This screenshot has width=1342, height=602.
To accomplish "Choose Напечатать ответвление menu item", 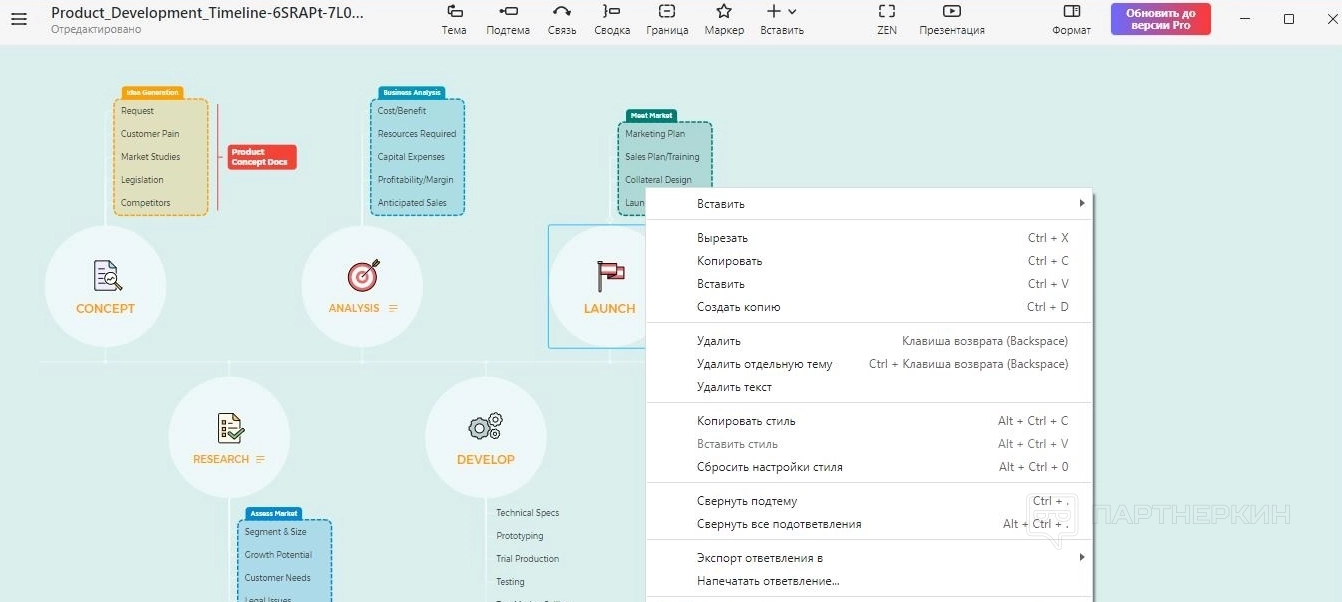I will (870, 580).
